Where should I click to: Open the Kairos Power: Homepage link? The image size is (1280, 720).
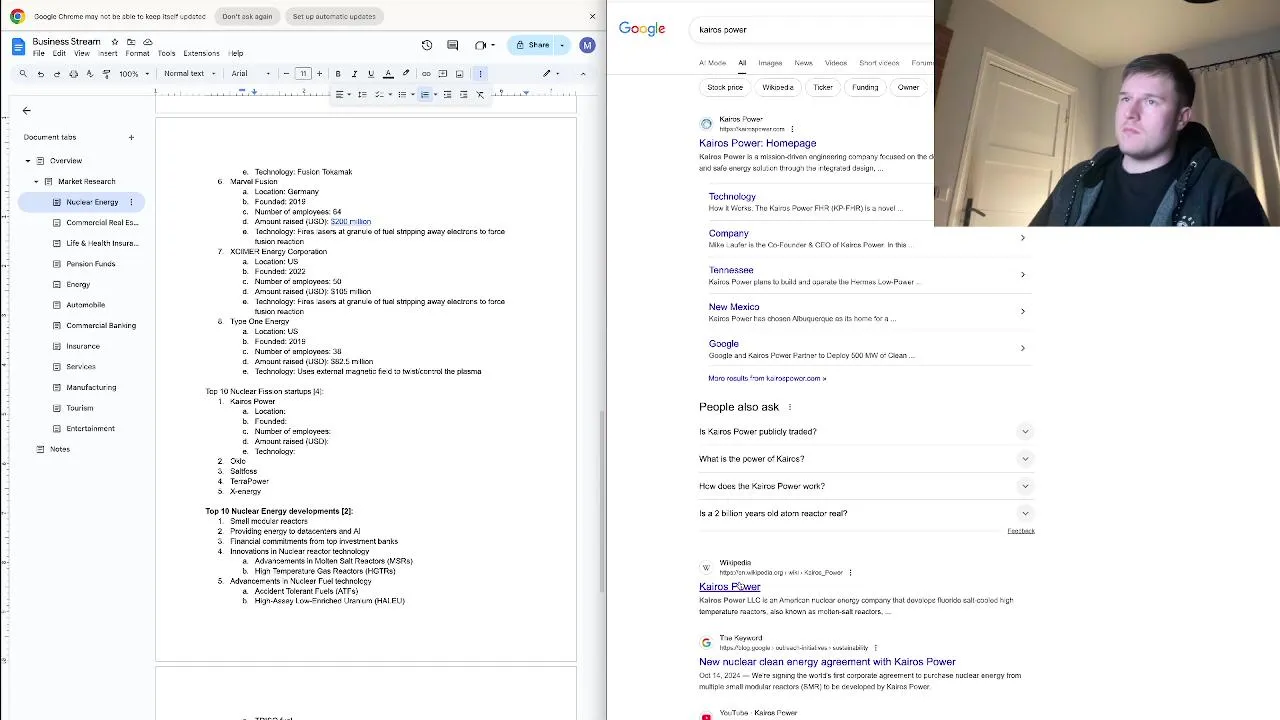click(x=757, y=143)
